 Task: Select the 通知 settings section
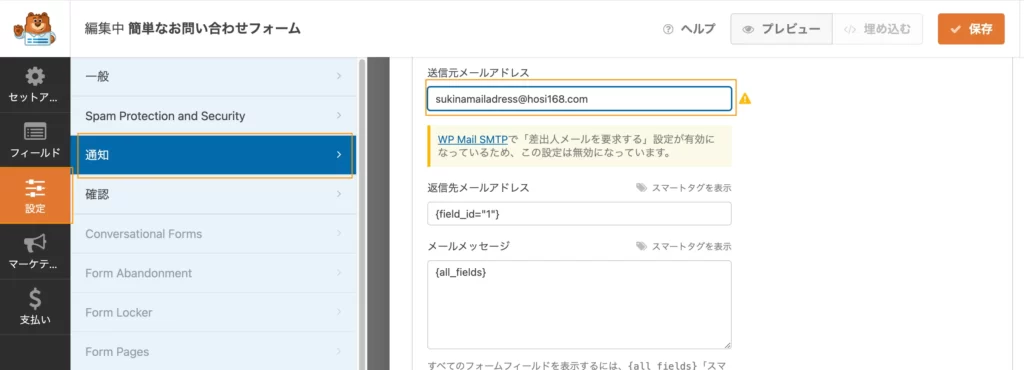[x=214, y=155]
